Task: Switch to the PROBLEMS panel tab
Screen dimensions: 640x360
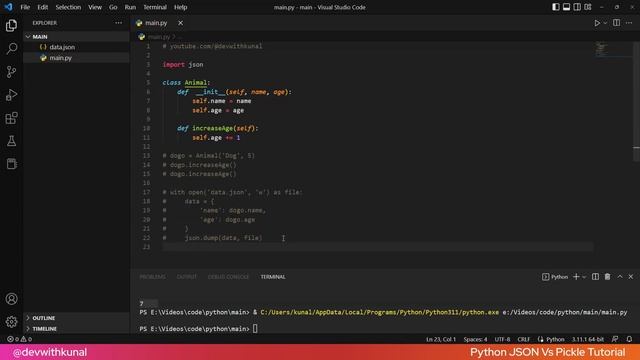Action: 152,277
